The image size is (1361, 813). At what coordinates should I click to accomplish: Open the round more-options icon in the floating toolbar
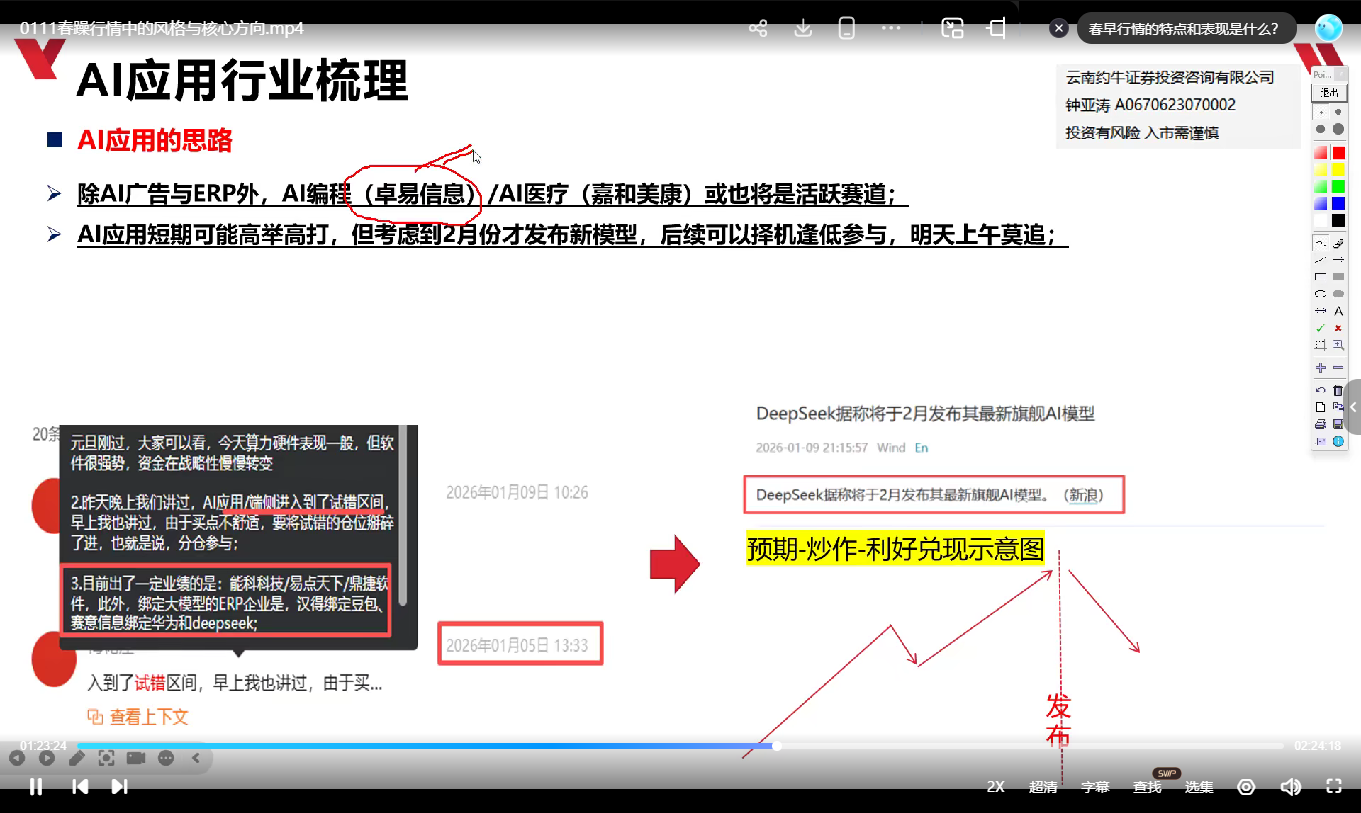pyautogui.click(x=166, y=758)
